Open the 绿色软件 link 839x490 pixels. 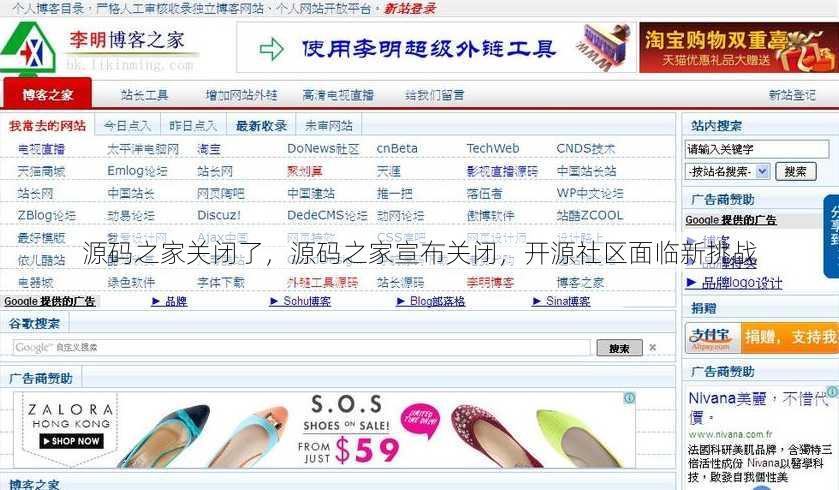(131, 282)
